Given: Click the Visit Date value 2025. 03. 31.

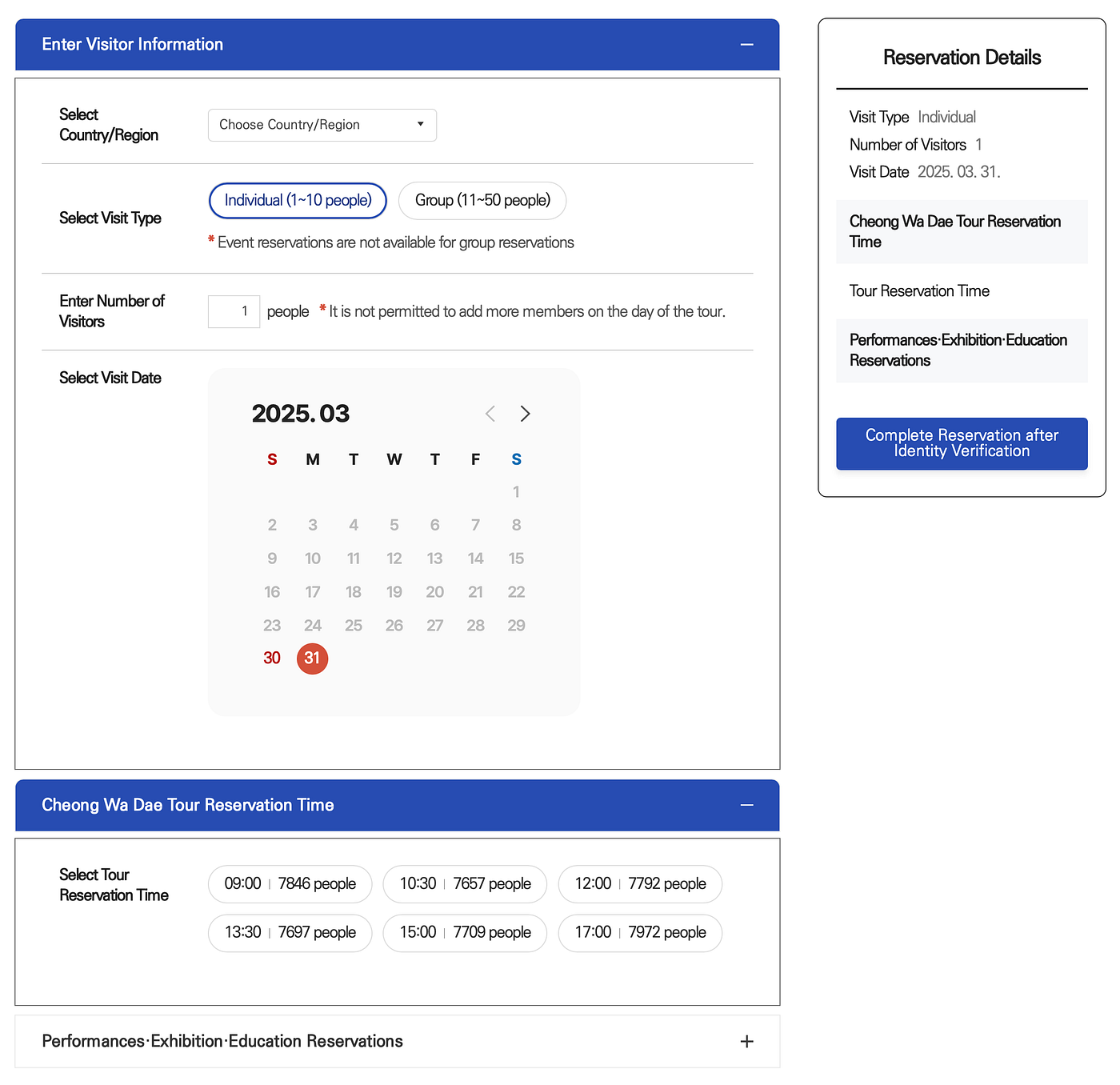Looking at the screenshot, I should [958, 172].
